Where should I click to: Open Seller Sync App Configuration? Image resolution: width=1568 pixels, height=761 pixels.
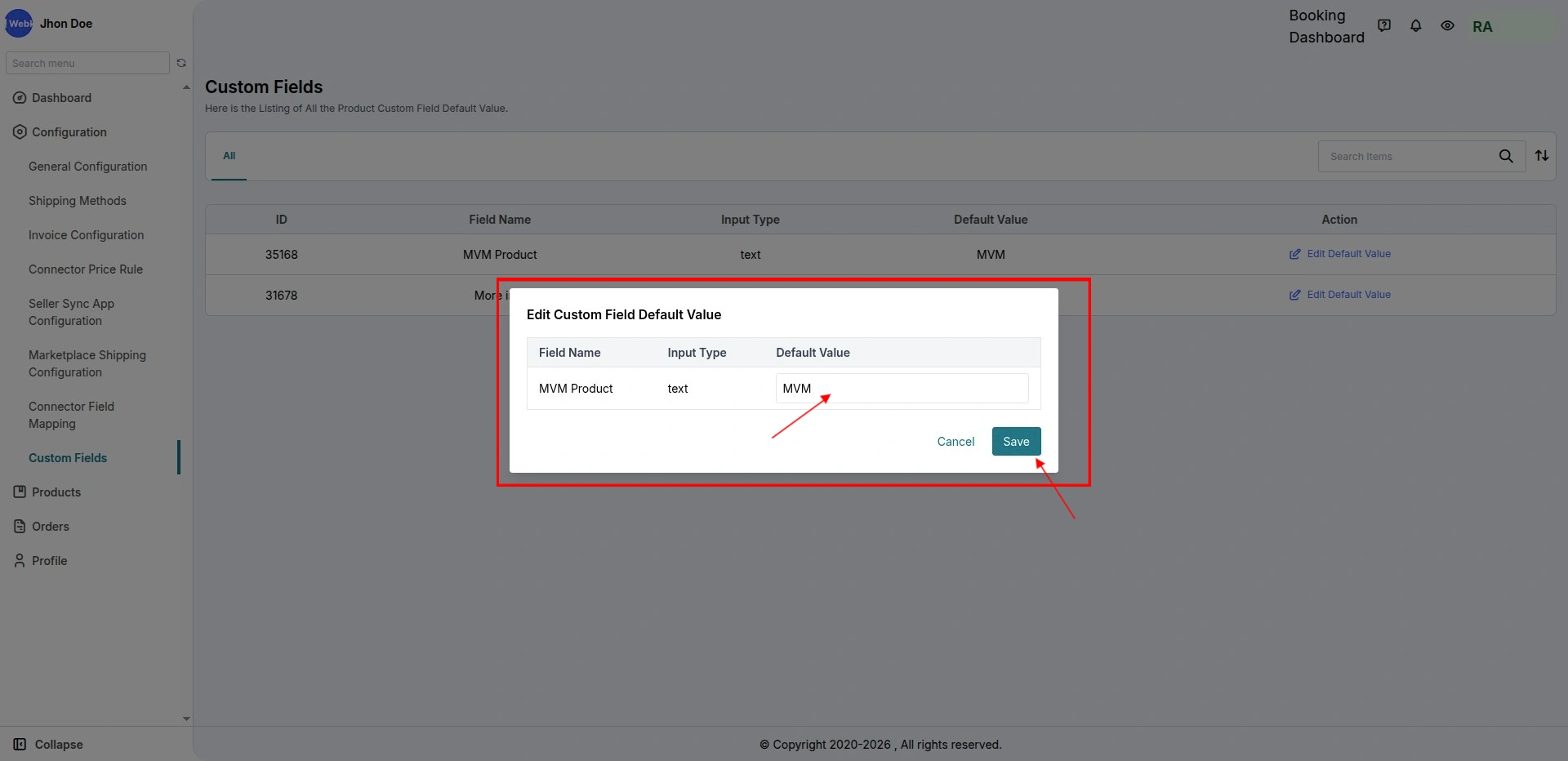[x=71, y=312]
